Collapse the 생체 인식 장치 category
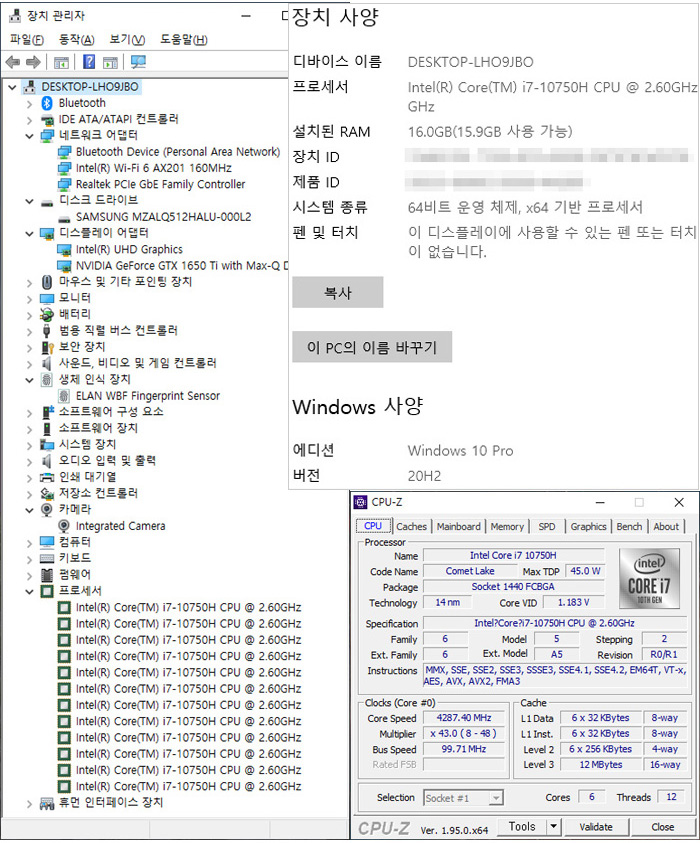The image size is (700, 843). pyautogui.click(x=30, y=380)
